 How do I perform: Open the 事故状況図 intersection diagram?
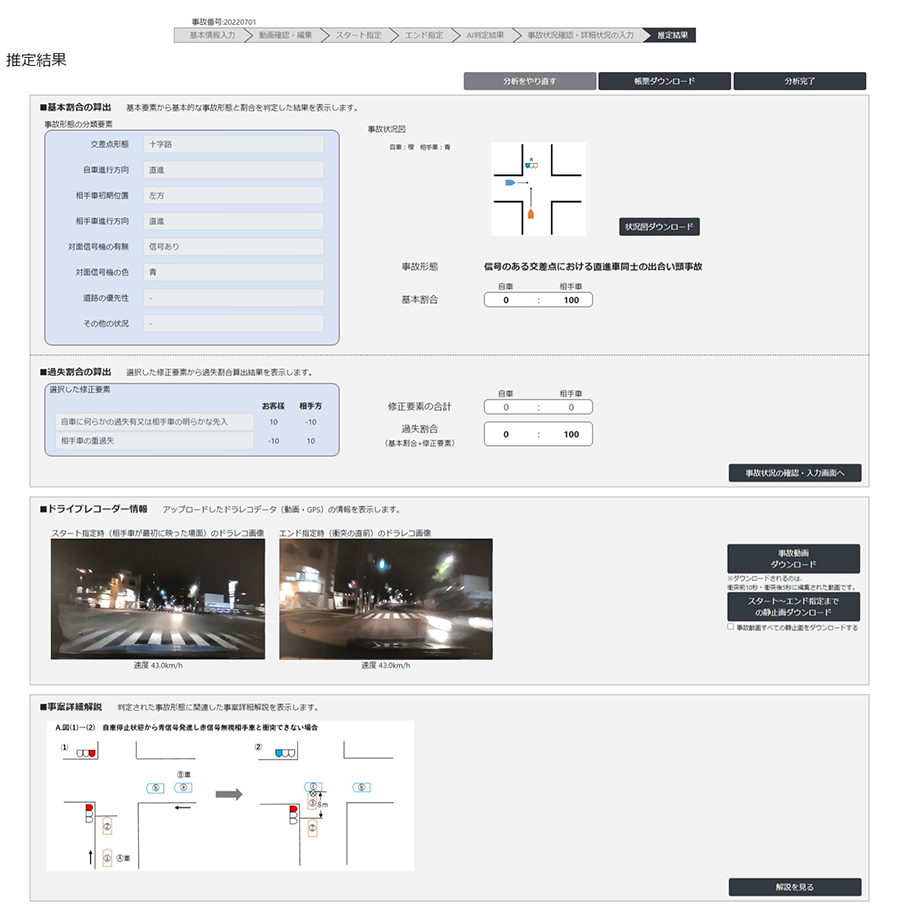(538, 189)
